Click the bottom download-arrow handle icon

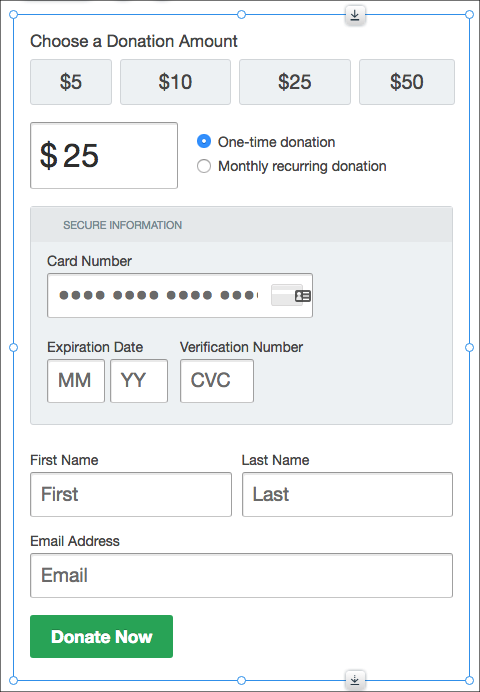coord(355,679)
